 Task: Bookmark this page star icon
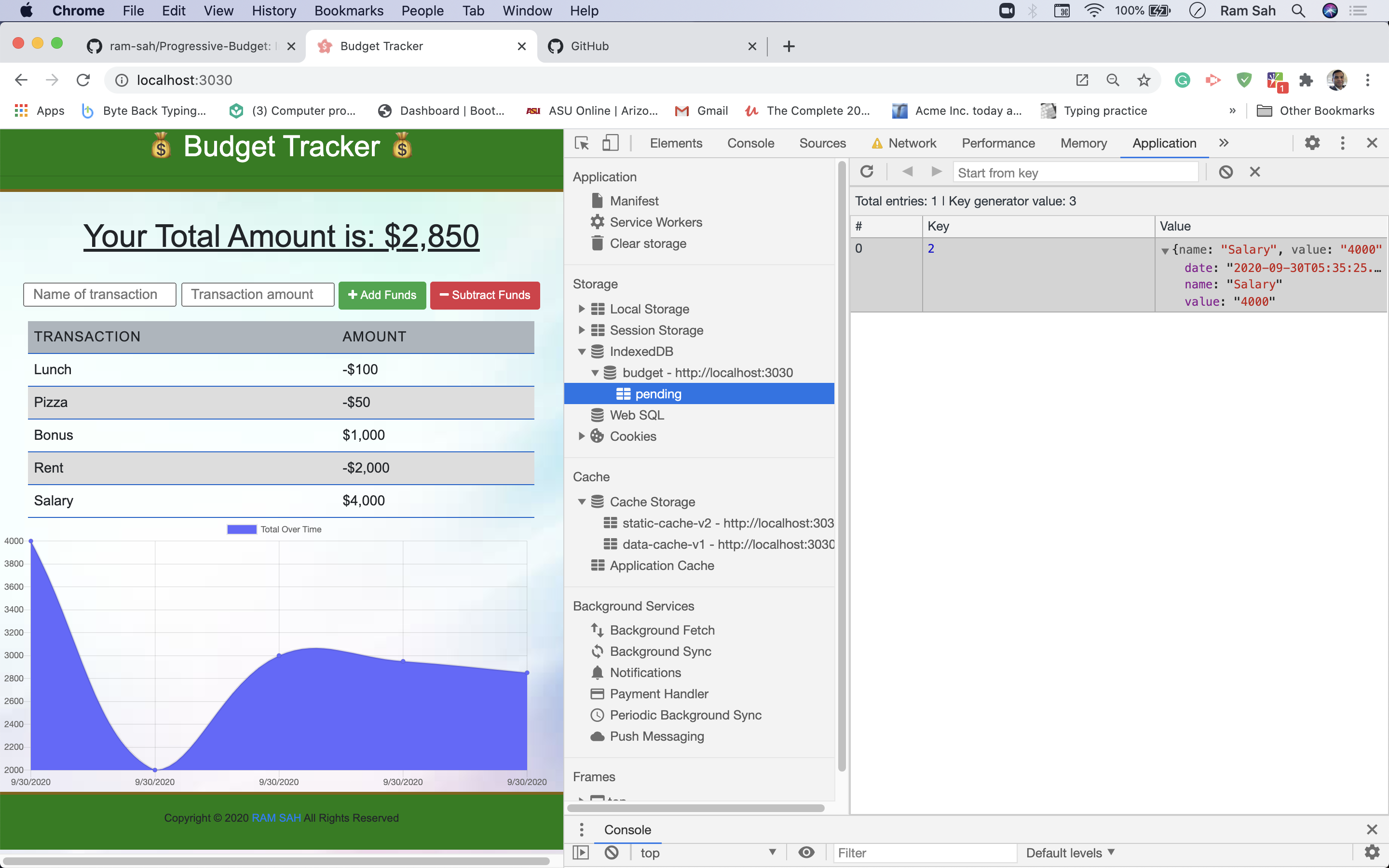point(1144,81)
